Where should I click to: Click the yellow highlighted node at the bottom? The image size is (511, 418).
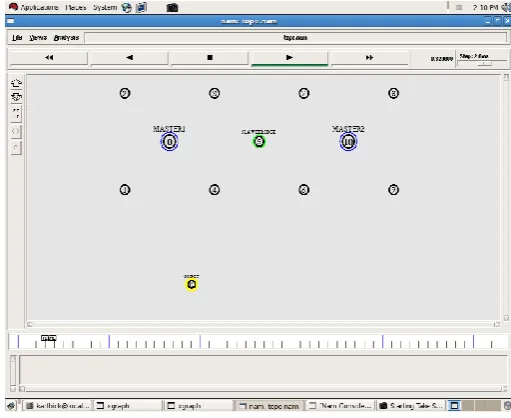click(192, 285)
